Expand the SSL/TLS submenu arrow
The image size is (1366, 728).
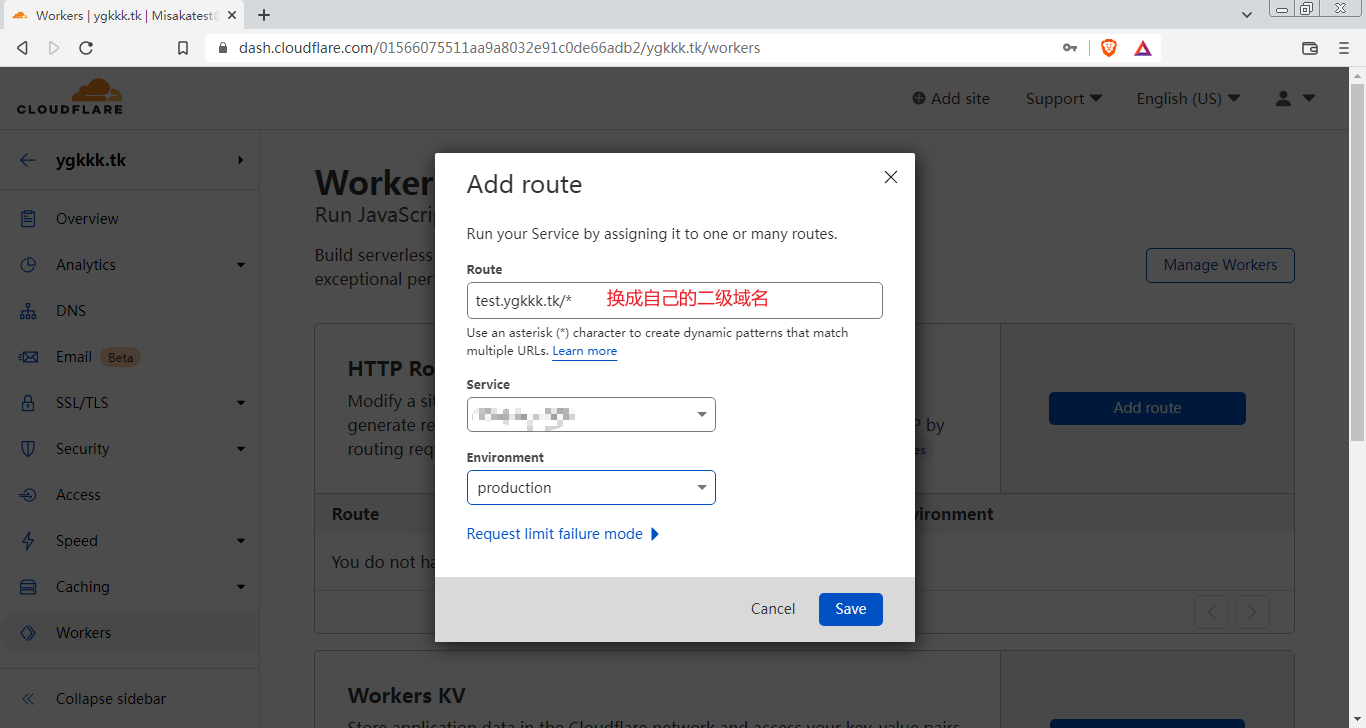[x=241, y=403]
